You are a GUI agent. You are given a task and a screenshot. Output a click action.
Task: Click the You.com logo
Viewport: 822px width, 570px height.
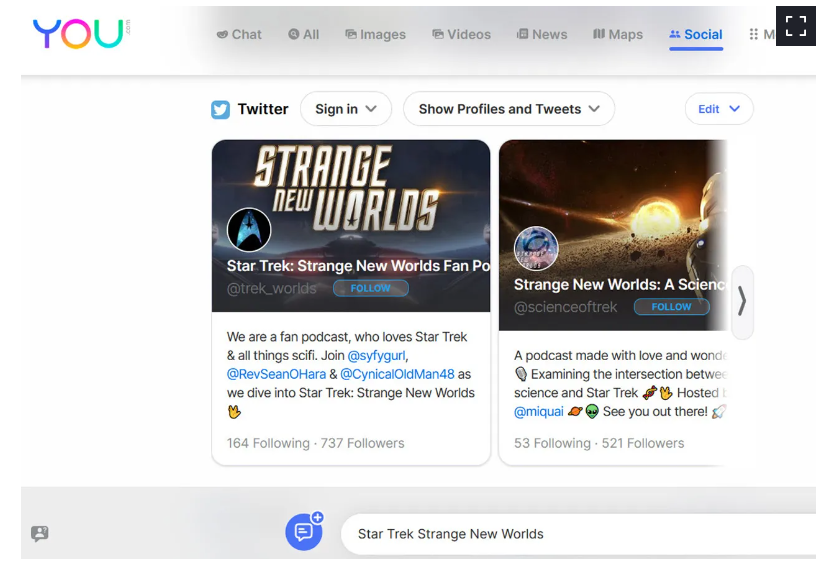tap(81, 34)
